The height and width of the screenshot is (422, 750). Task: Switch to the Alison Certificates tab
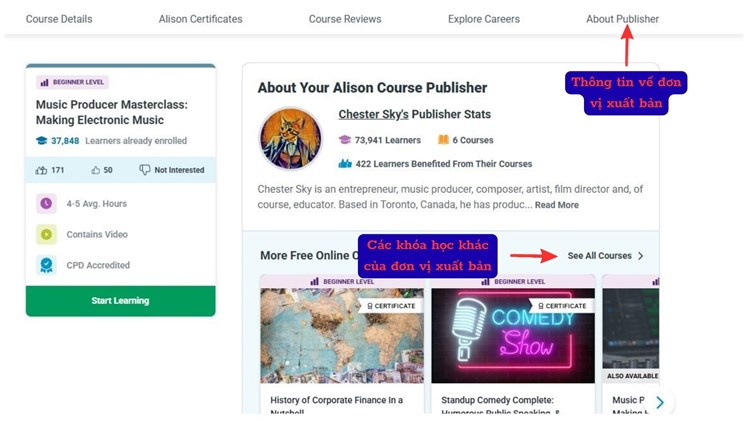coord(200,19)
